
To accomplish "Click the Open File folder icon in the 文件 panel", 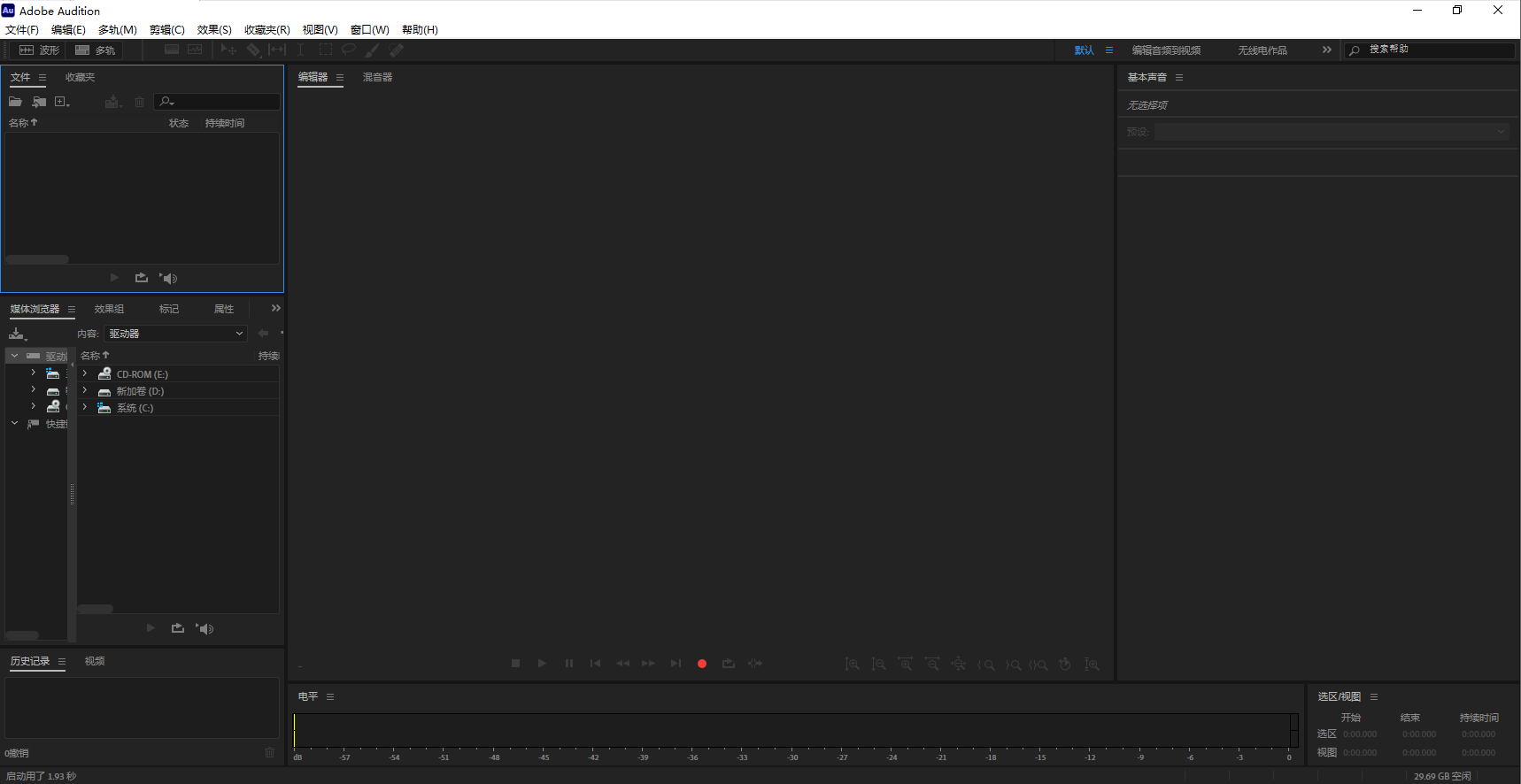I will pos(15,102).
